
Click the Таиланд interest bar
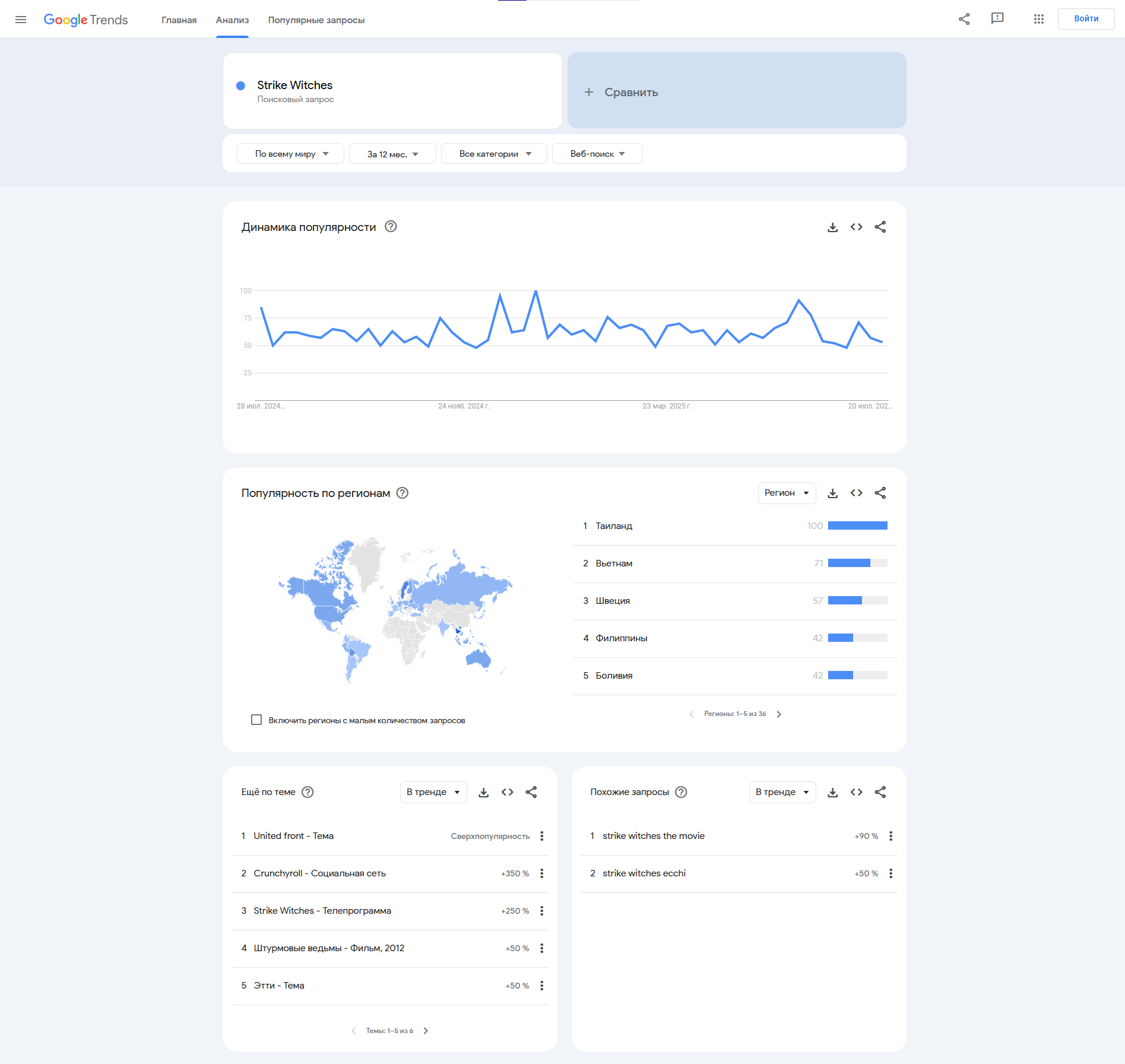857,525
